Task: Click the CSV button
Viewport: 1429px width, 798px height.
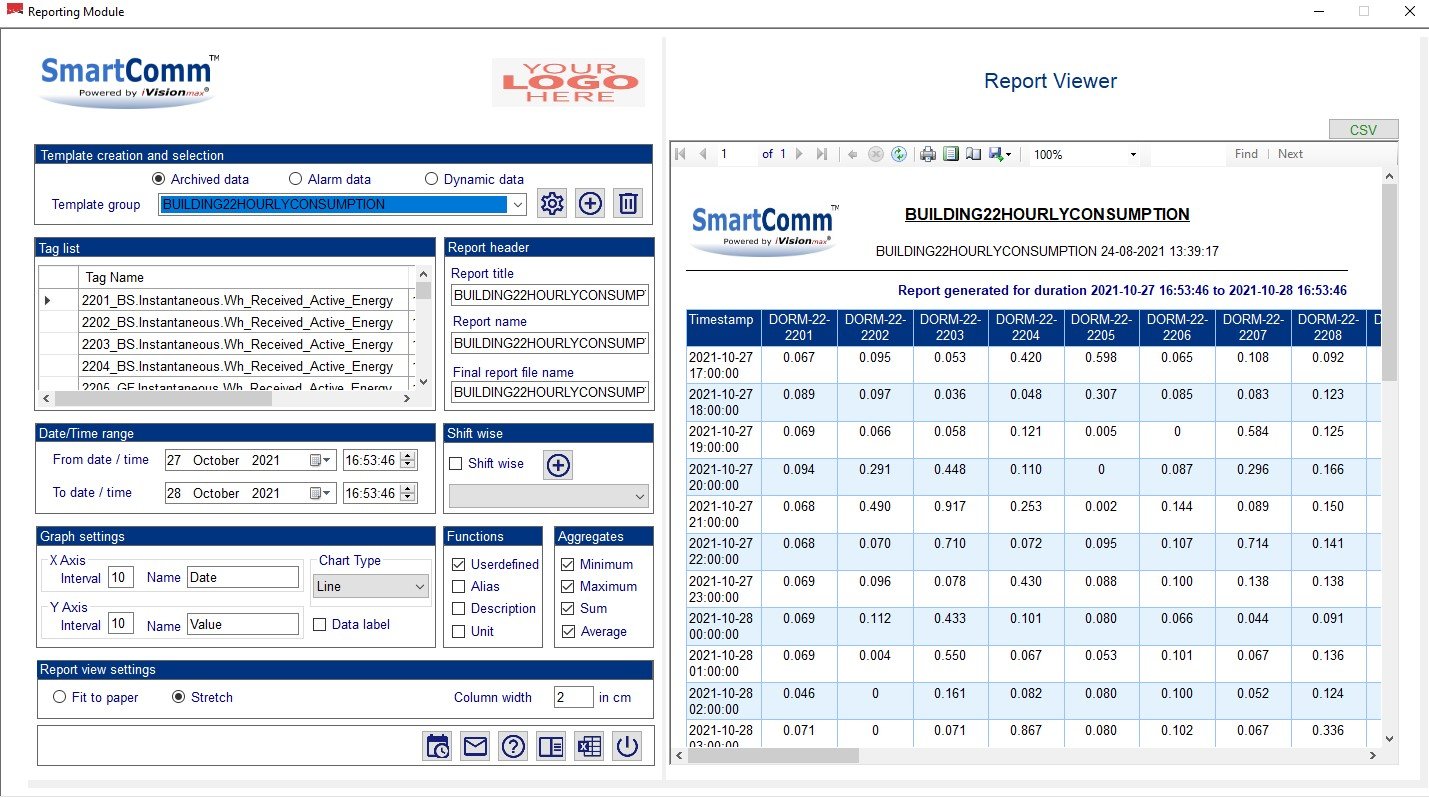Action: click(1363, 130)
